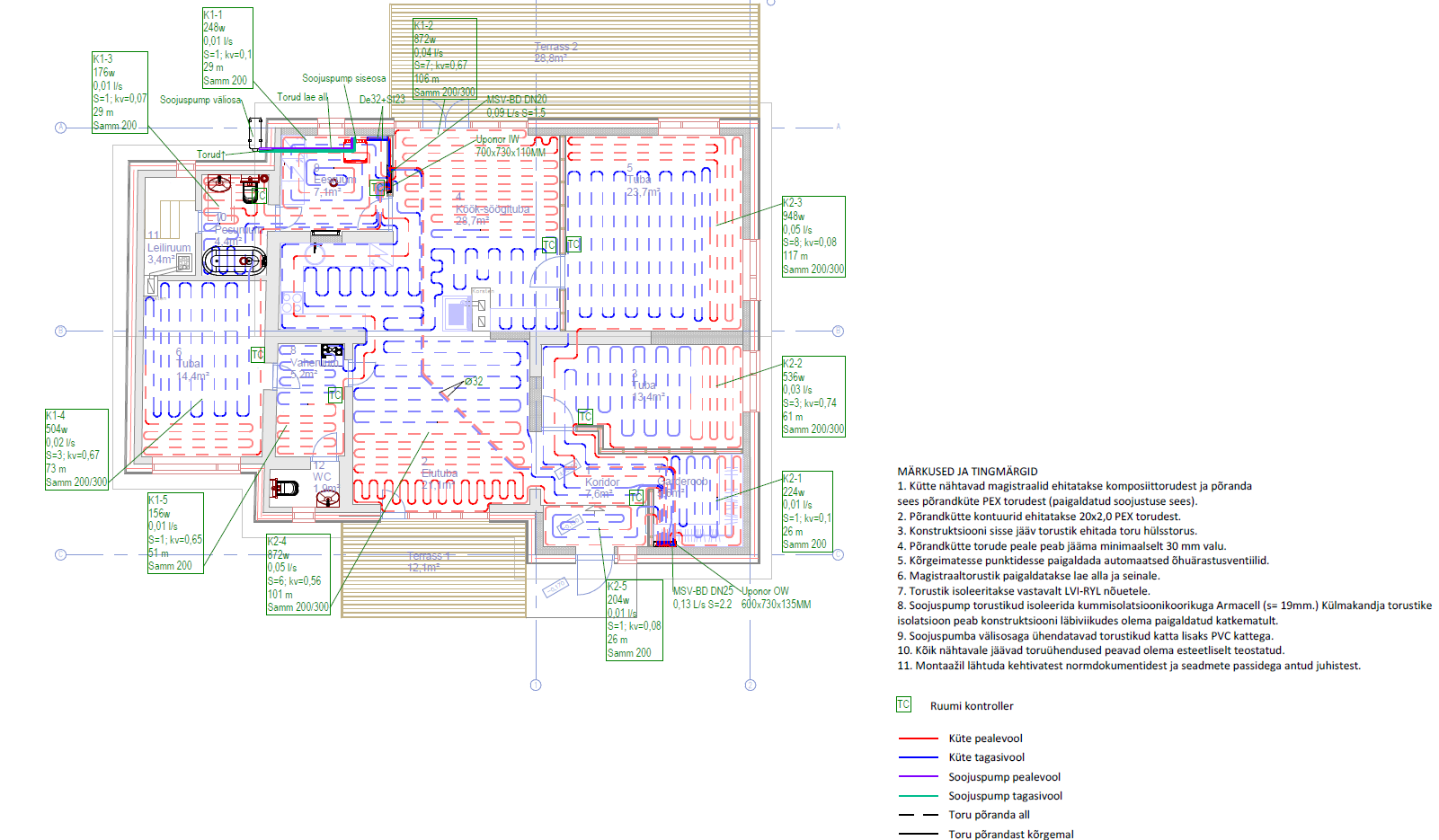This screenshot has width=1439, height=840.
Task: Click the red Küte pealevool legend line
Action: [918, 738]
